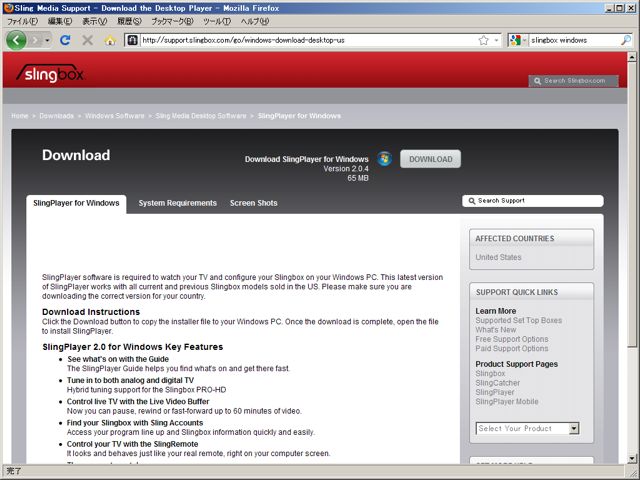Click the site identity icon in the URL bar
640x480 pixels.
point(132,40)
